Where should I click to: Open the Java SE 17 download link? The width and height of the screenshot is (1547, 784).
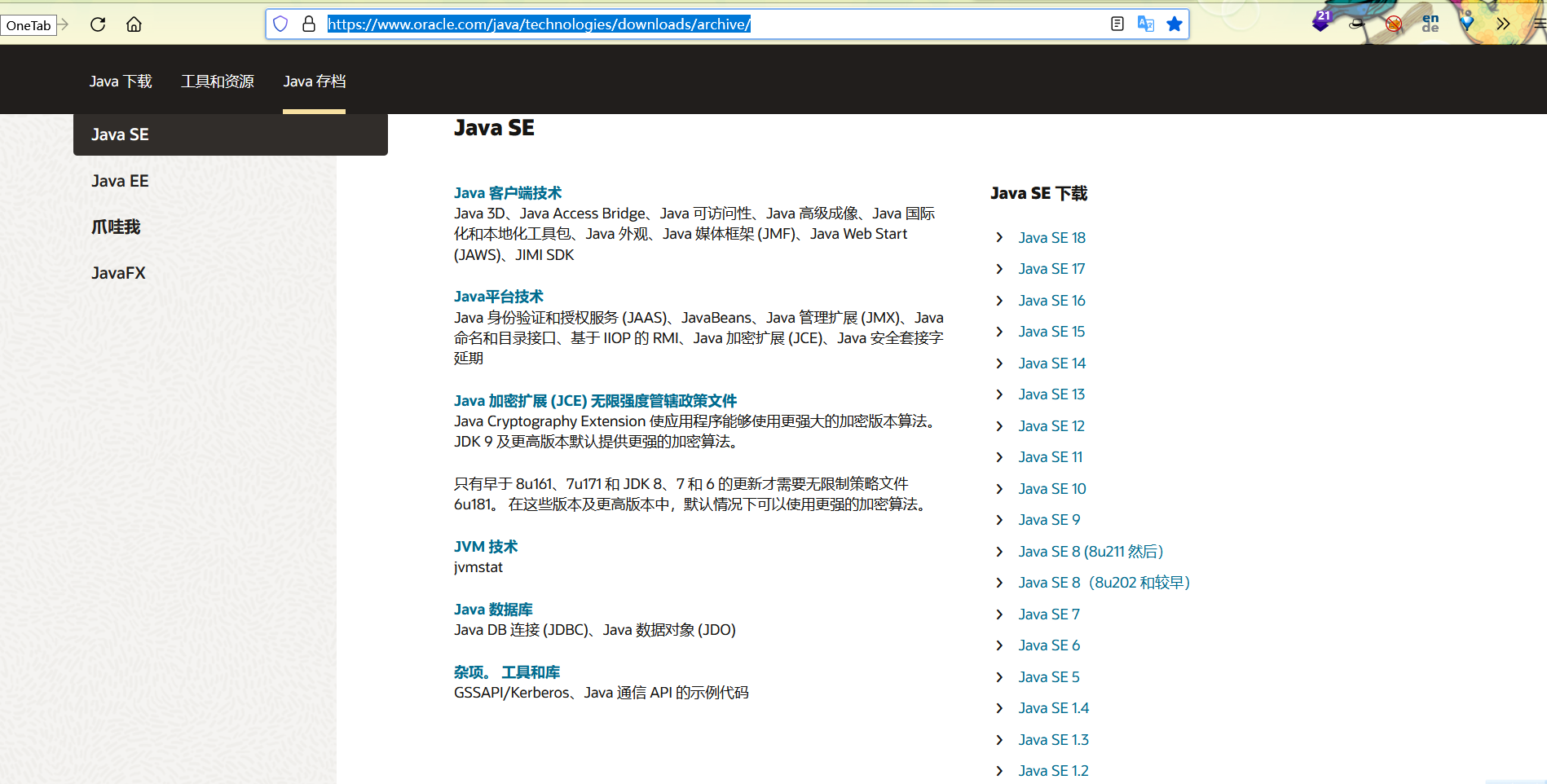(1051, 269)
